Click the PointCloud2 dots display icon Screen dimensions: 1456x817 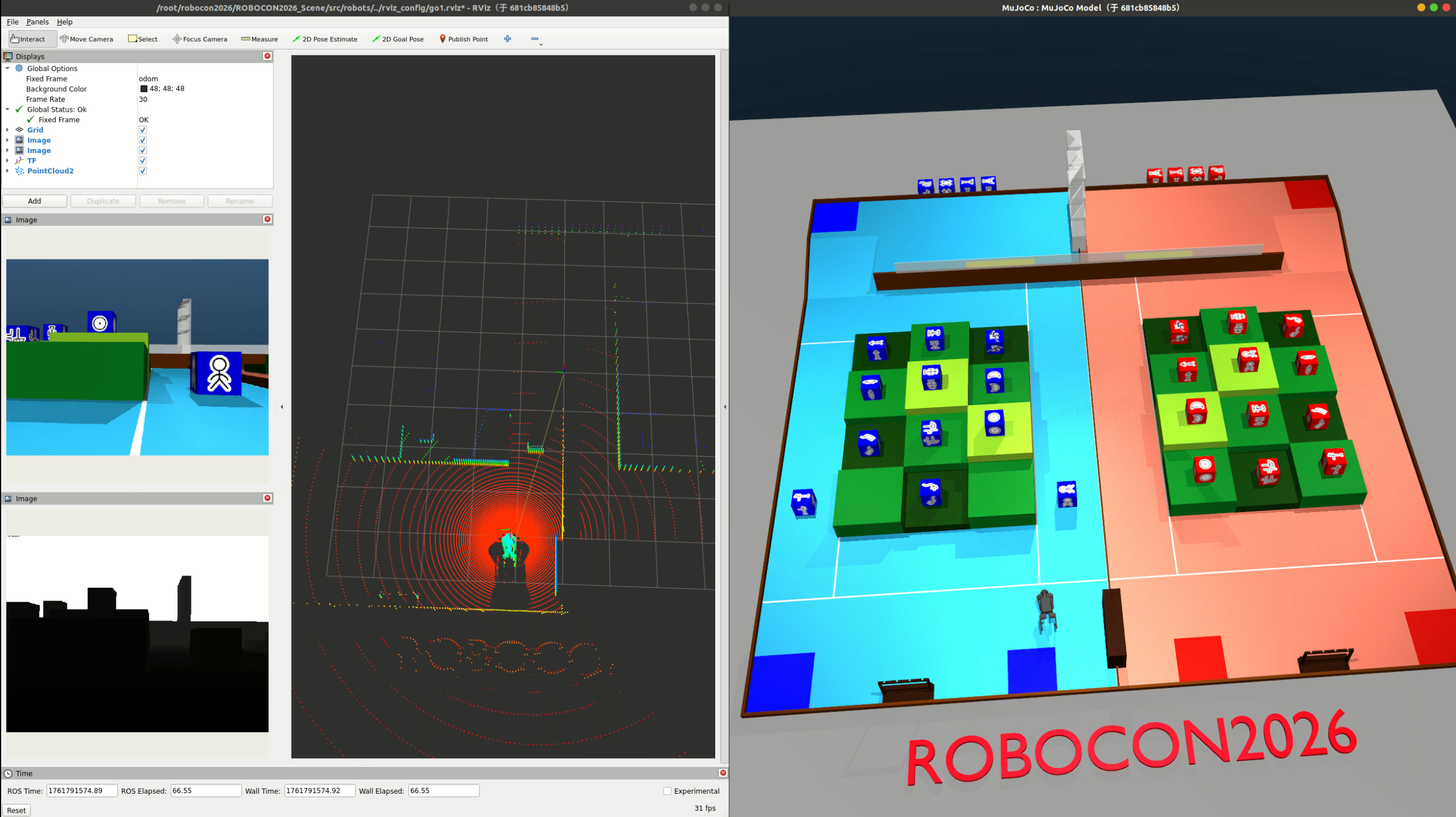click(19, 171)
